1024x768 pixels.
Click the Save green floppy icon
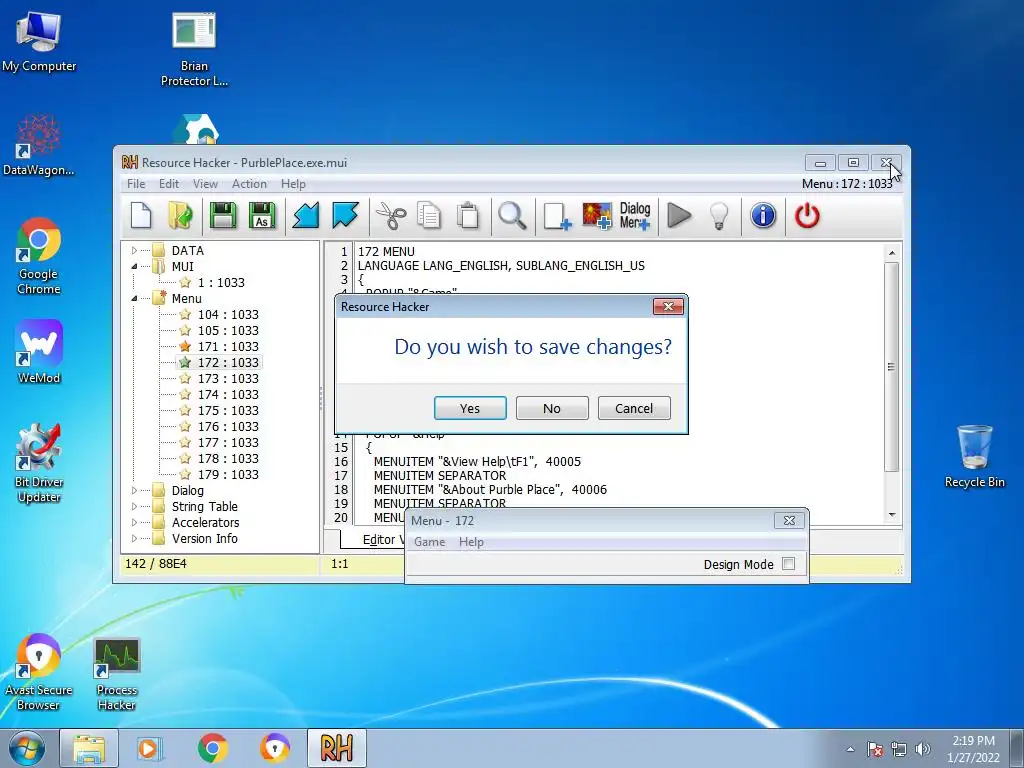[x=223, y=216]
